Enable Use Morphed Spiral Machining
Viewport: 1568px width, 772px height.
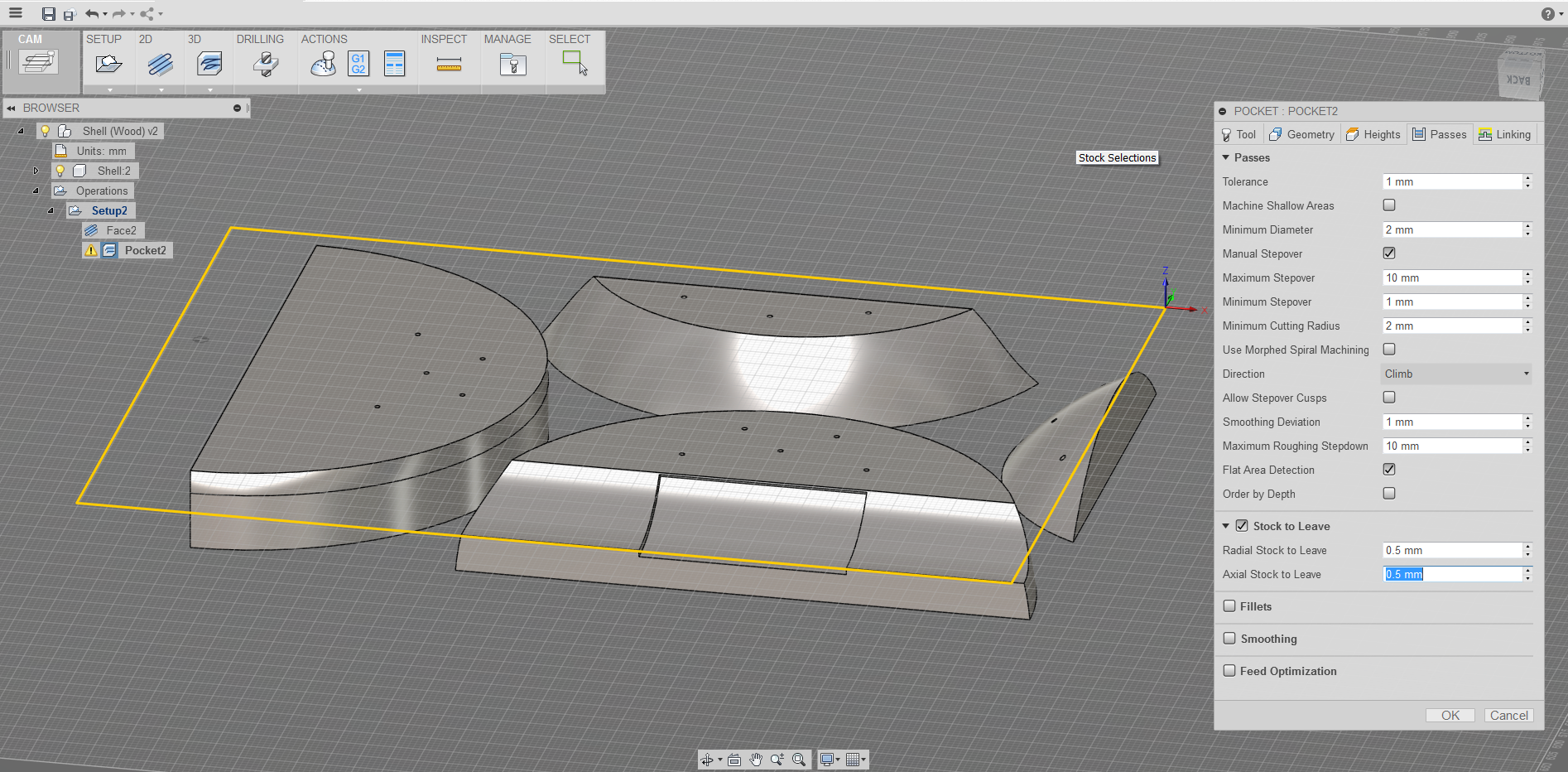(1389, 349)
